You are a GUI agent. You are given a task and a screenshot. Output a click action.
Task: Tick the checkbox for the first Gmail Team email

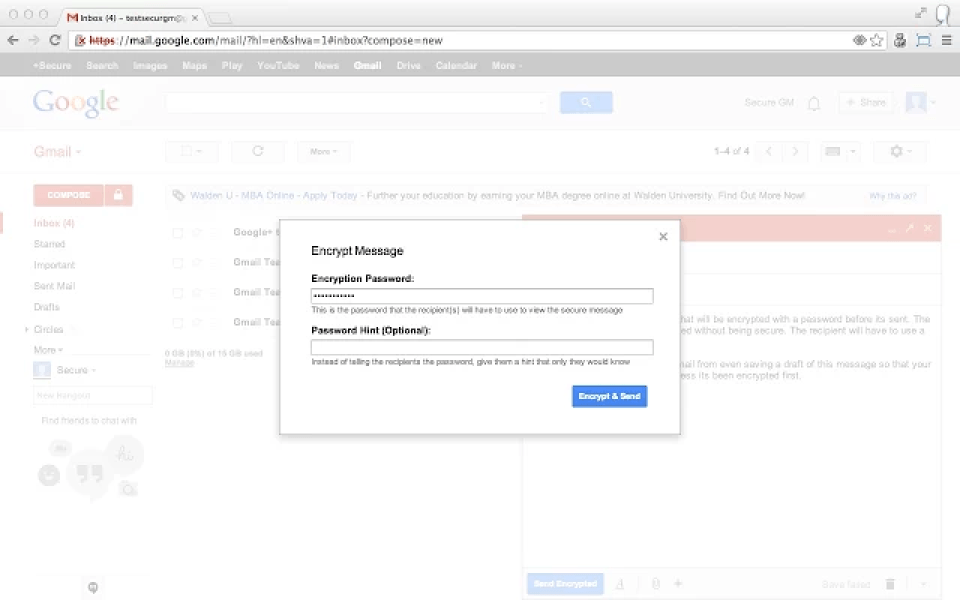coord(178,263)
